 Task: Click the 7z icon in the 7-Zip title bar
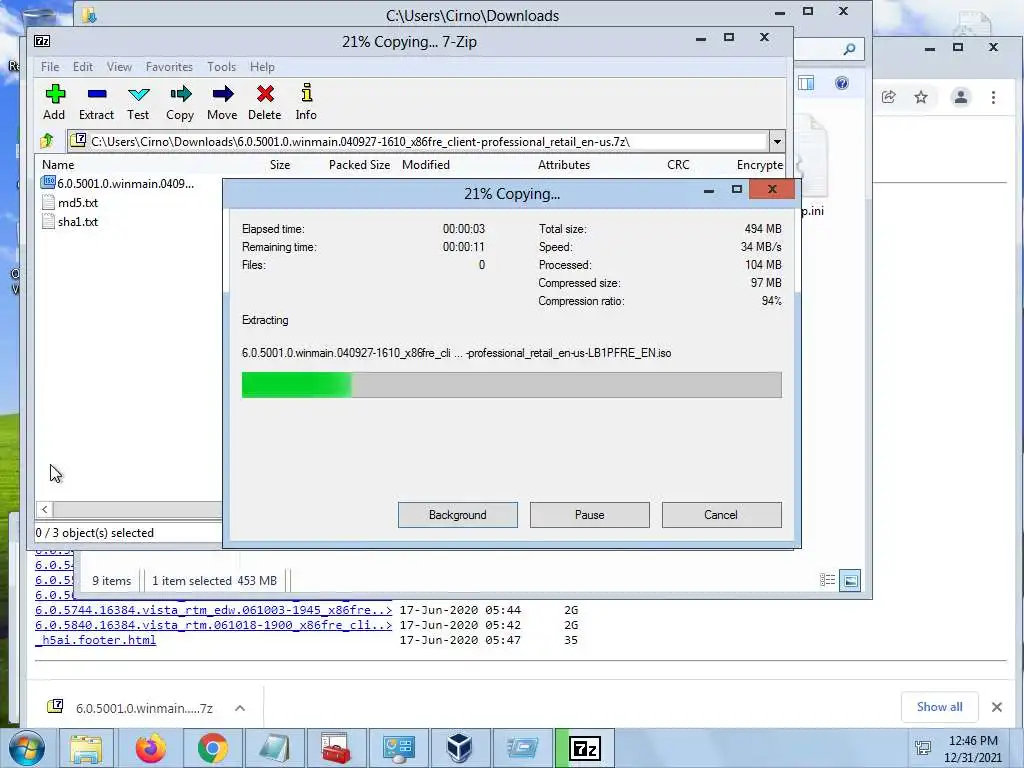pyautogui.click(x=42, y=41)
